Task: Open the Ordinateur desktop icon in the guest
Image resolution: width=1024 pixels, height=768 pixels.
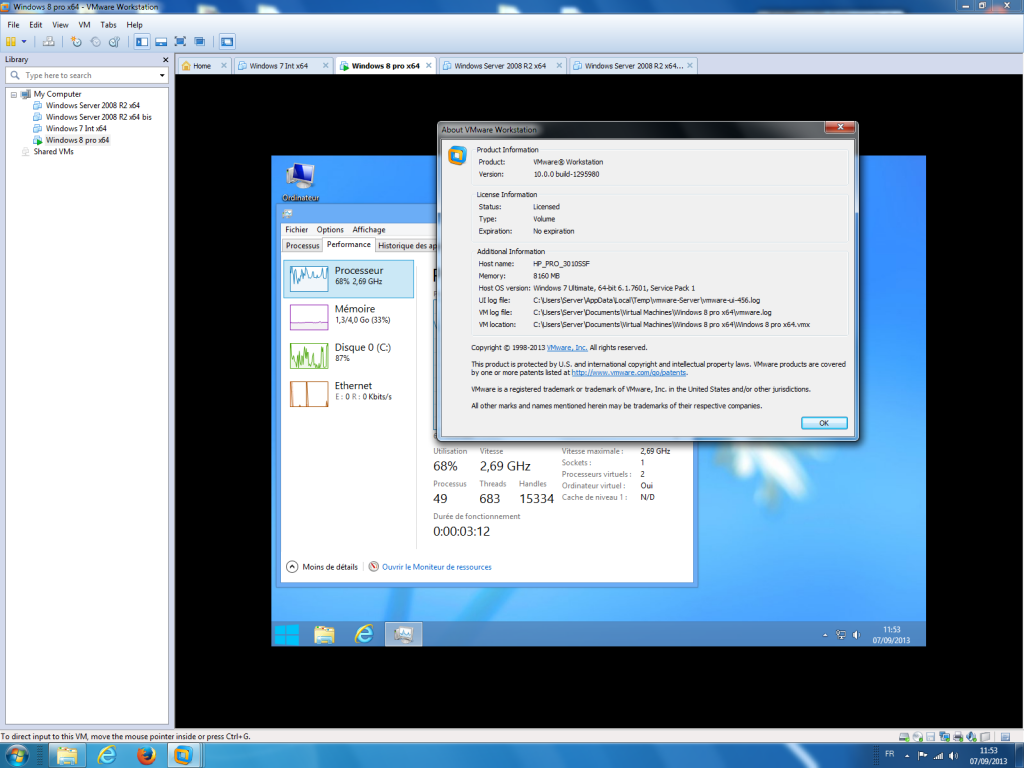Action: pos(300,182)
